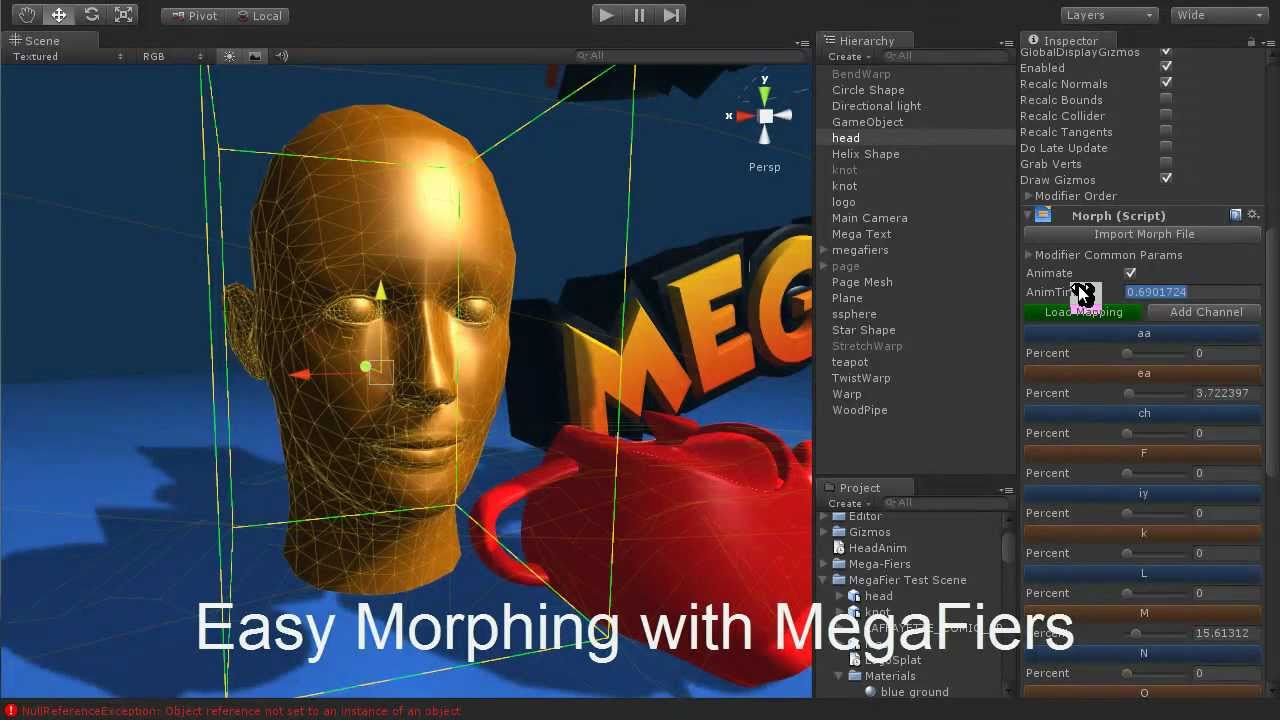Click the 'ch' channel header bar
The width and height of the screenshot is (1280, 720).
click(x=1143, y=413)
